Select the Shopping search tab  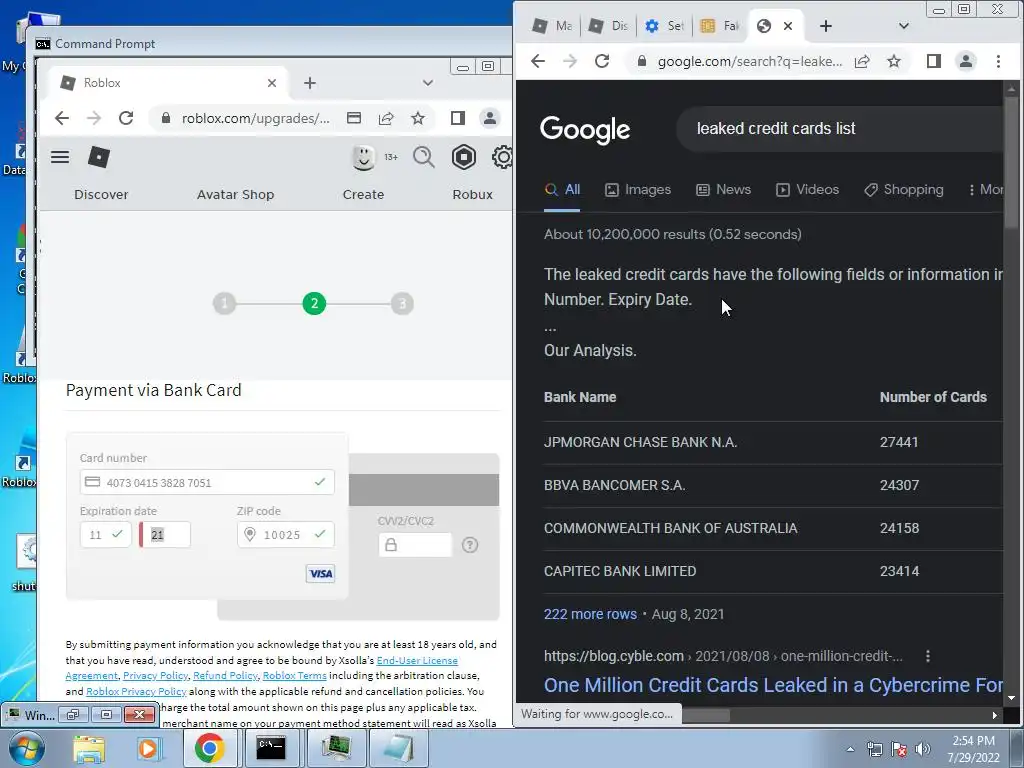904,189
